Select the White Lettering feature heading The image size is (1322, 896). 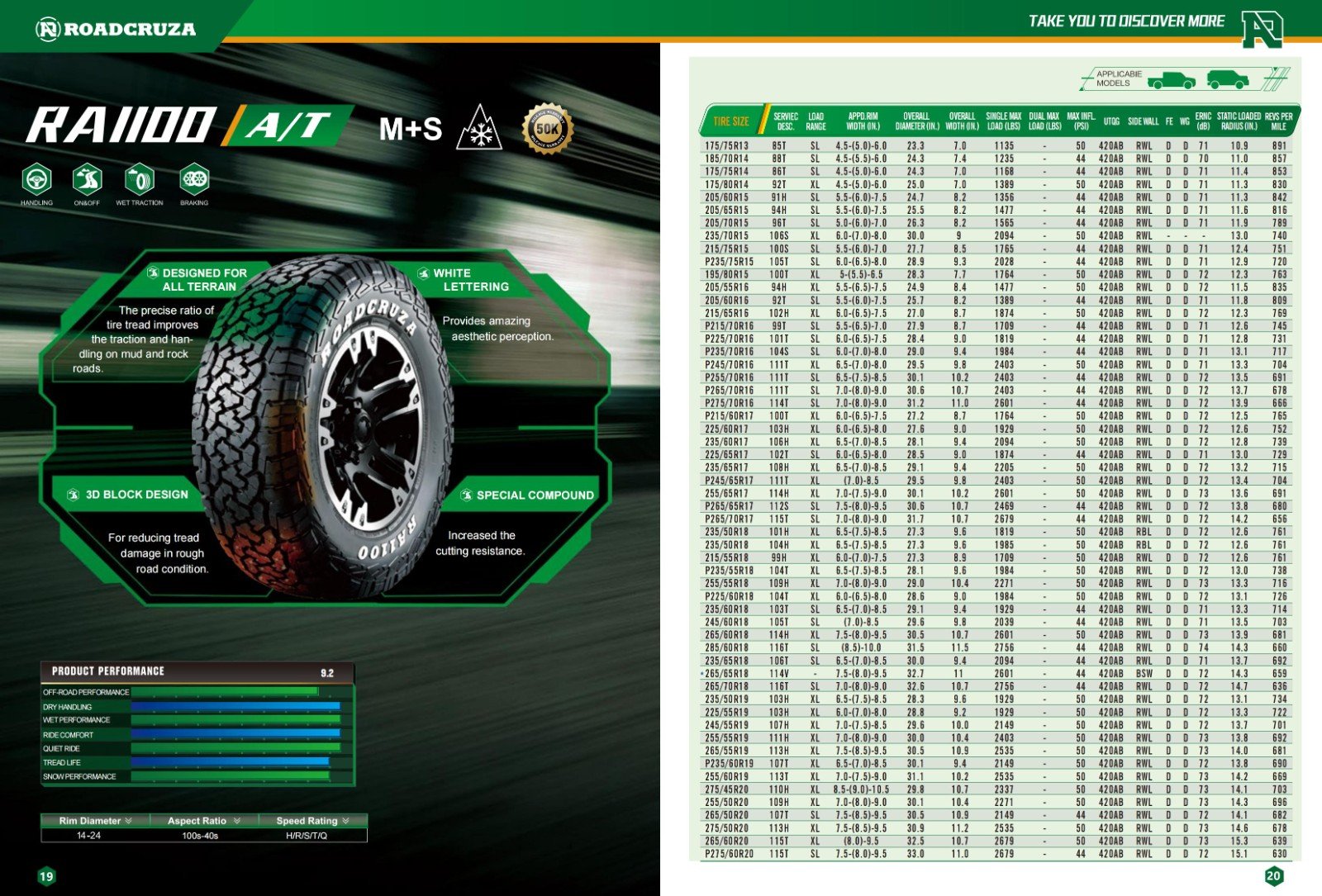[475, 280]
